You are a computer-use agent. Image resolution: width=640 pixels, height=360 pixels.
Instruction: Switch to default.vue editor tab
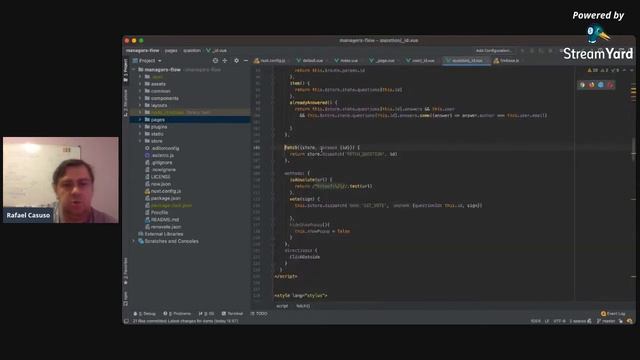310,60
